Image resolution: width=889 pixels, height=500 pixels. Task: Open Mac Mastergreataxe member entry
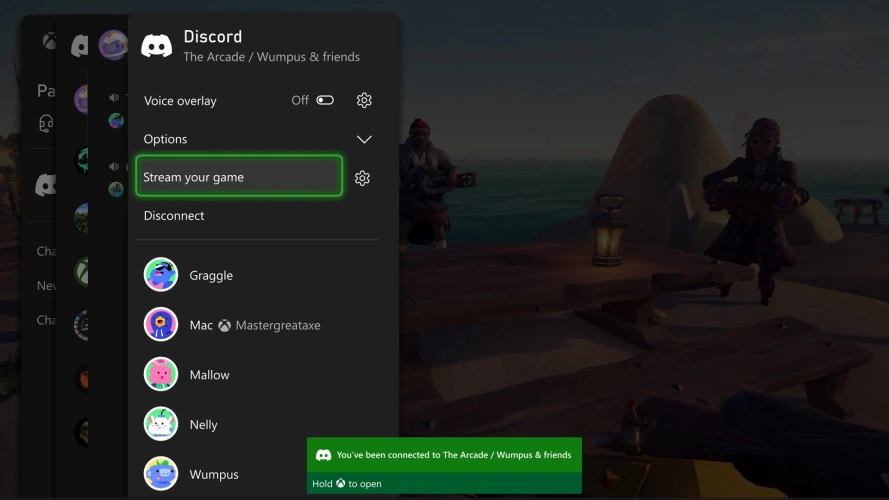255,325
